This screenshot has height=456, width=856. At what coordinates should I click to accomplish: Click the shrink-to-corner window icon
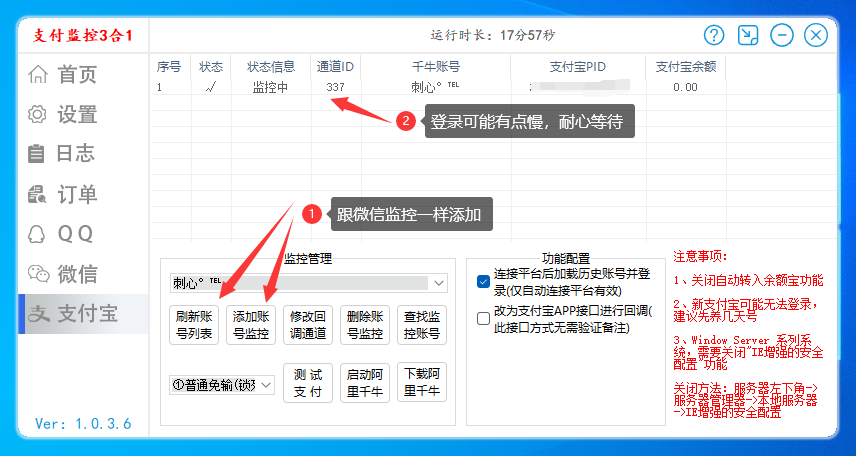[x=748, y=36]
